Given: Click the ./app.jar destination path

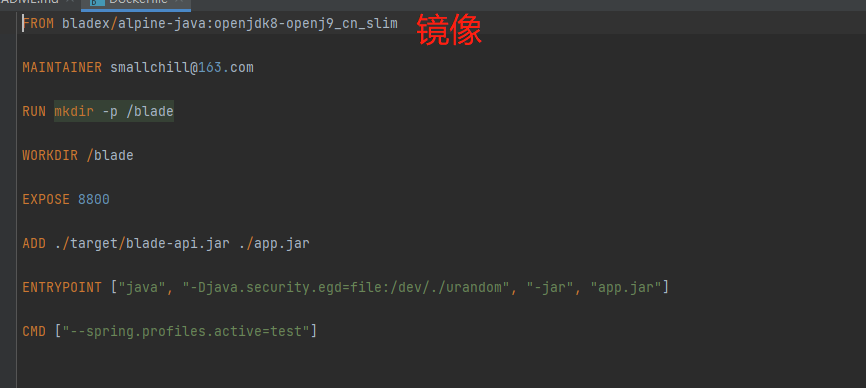Looking at the screenshot, I should click(274, 243).
